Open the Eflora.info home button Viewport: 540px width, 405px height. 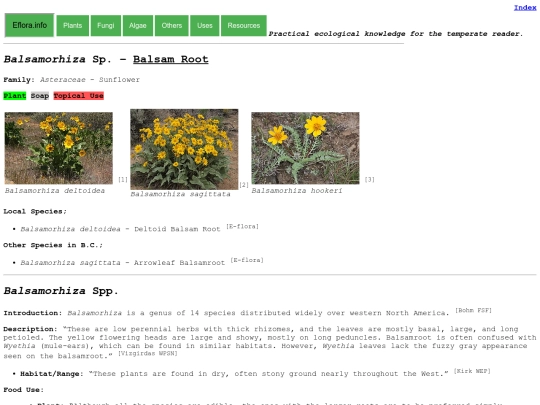coord(29,25)
